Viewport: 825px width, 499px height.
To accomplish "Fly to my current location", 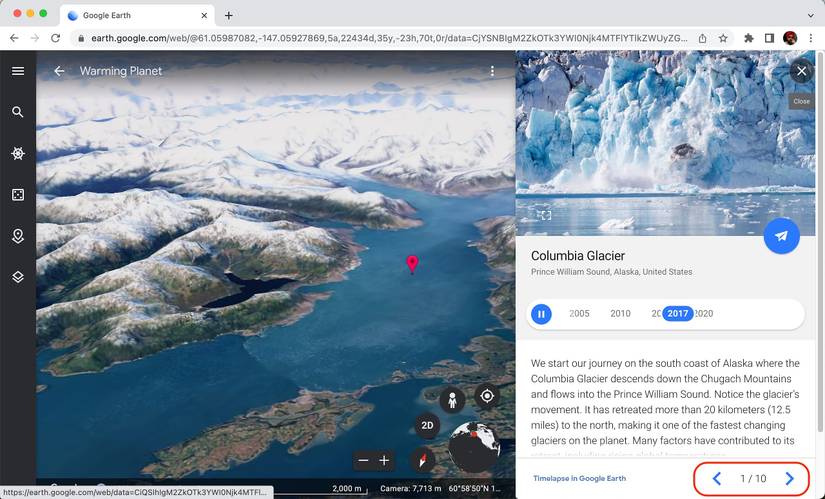I will (x=487, y=395).
